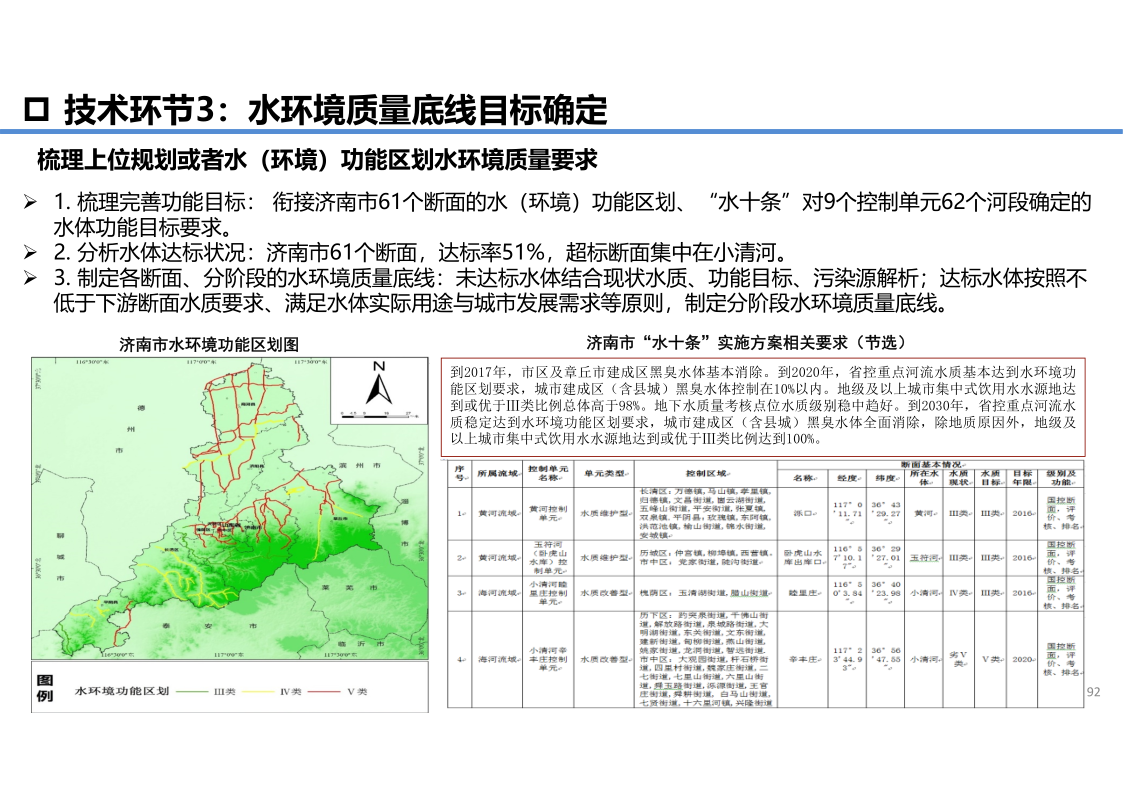This screenshot has height=794, width=1123.
Task: Click the '滨州市' label on the map
Action: (x=362, y=465)
